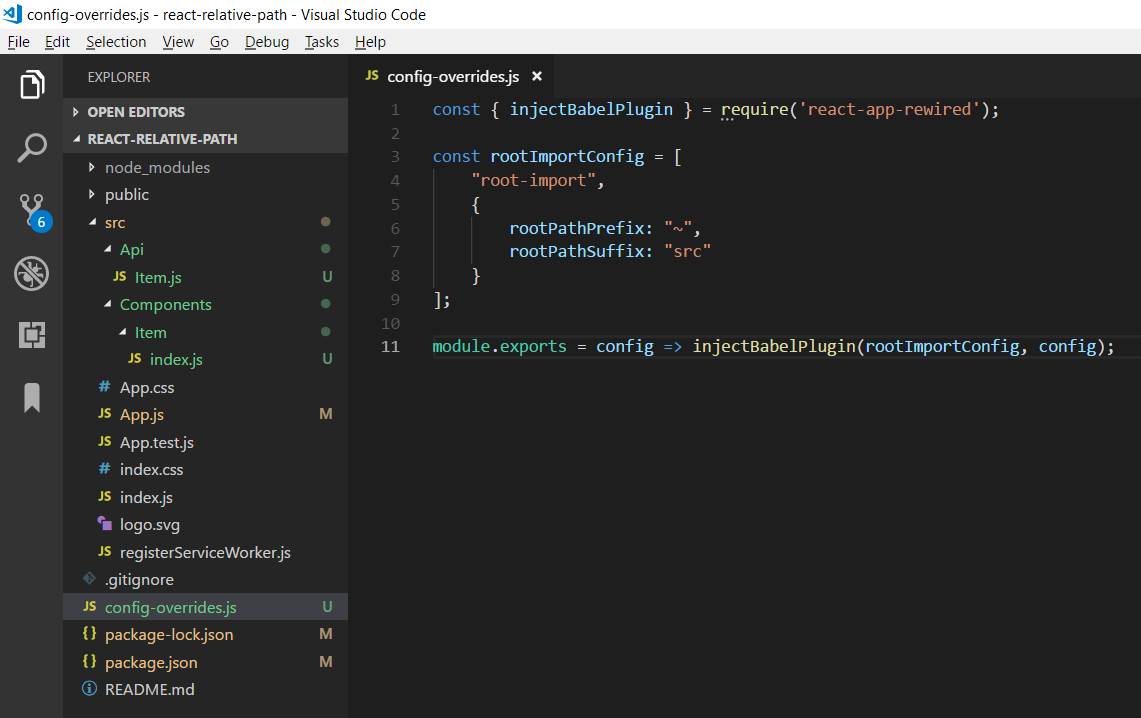Open the Selection menu
Viewport: 1141px width, 718px height.
coord(116,41)
